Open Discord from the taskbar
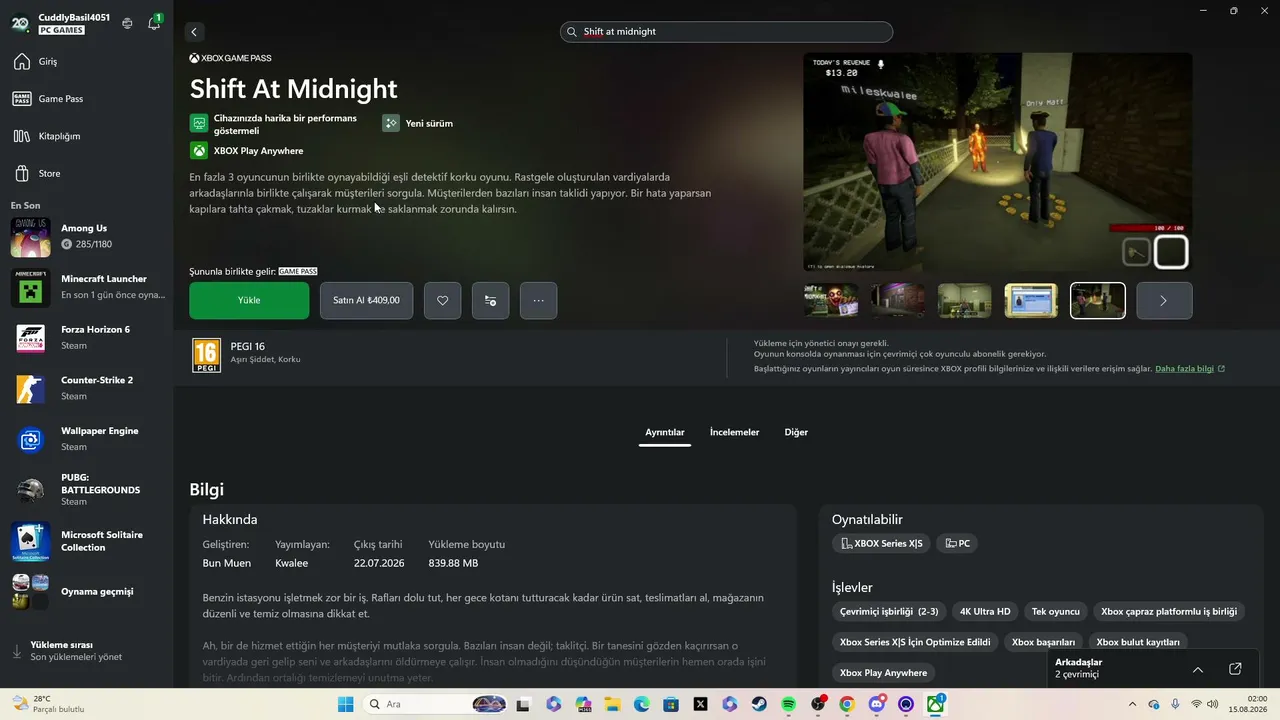Image resolution: width=1280 pixels, height=720 pixels. click(877, 704)
